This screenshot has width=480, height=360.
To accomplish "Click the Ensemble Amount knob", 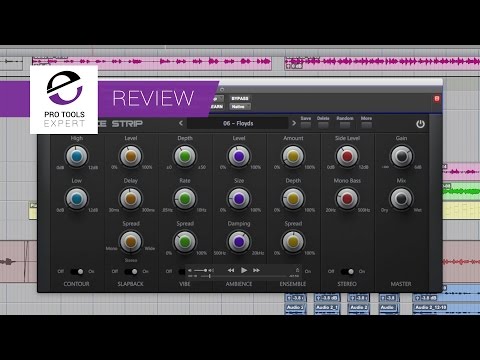I will [293, 156].
